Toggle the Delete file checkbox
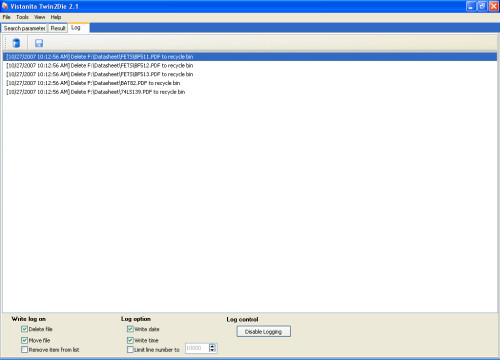The width and height of the screenshot is (500, 360). point(24,329)
